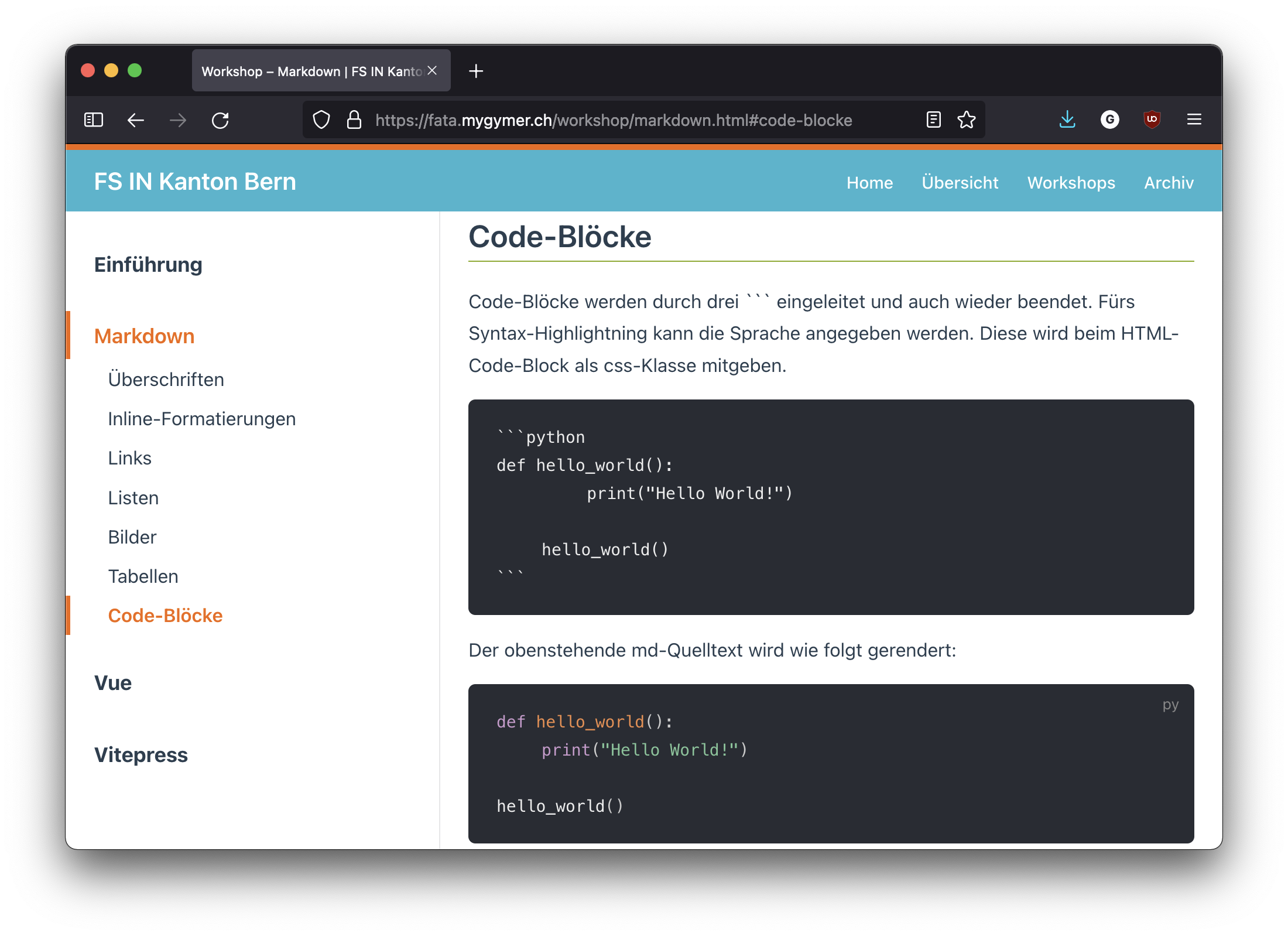
Task: Bookmark this page with the star
Action: 967,120
